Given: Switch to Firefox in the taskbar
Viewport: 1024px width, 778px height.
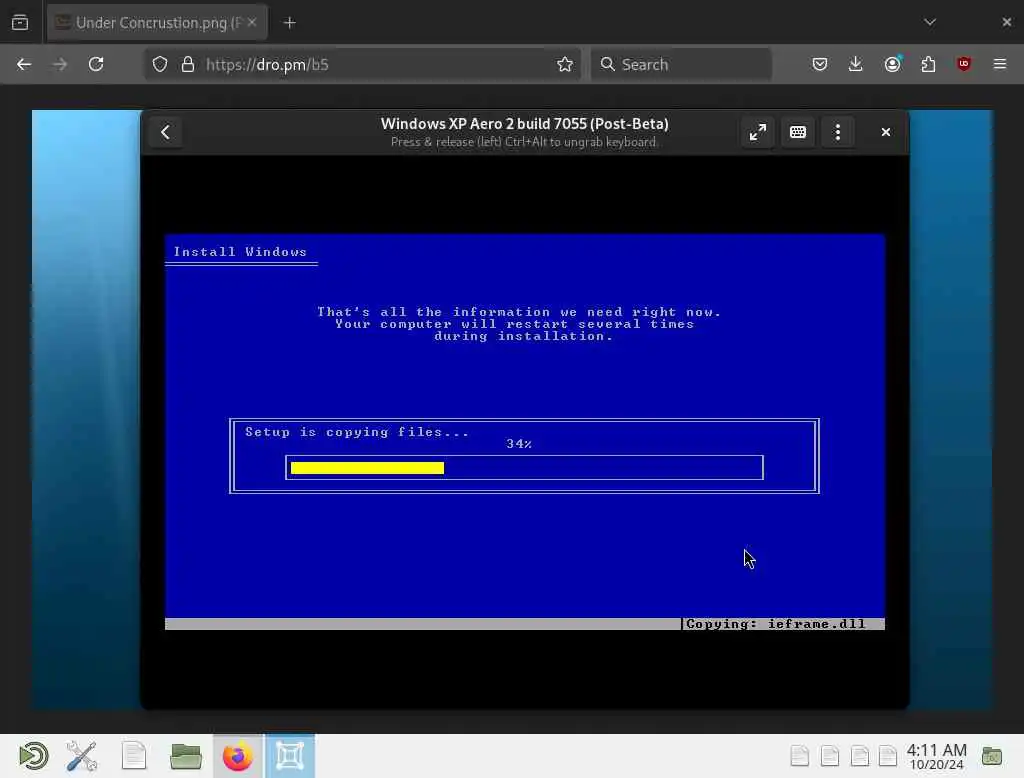Looking at the screenshot, I should 238,756.
